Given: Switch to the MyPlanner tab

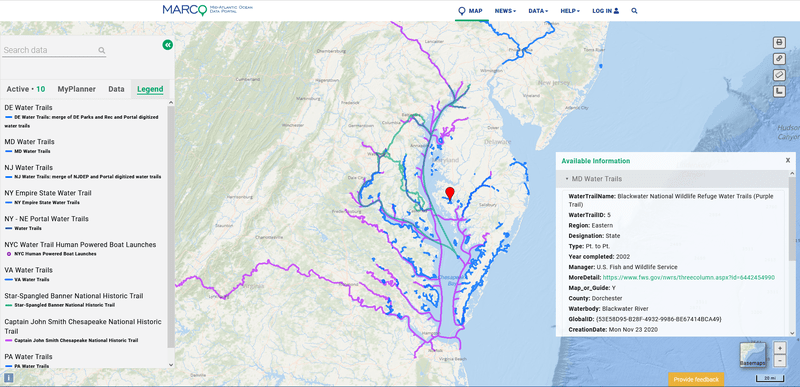Looking at the screenshot, I should coord(77,89).
